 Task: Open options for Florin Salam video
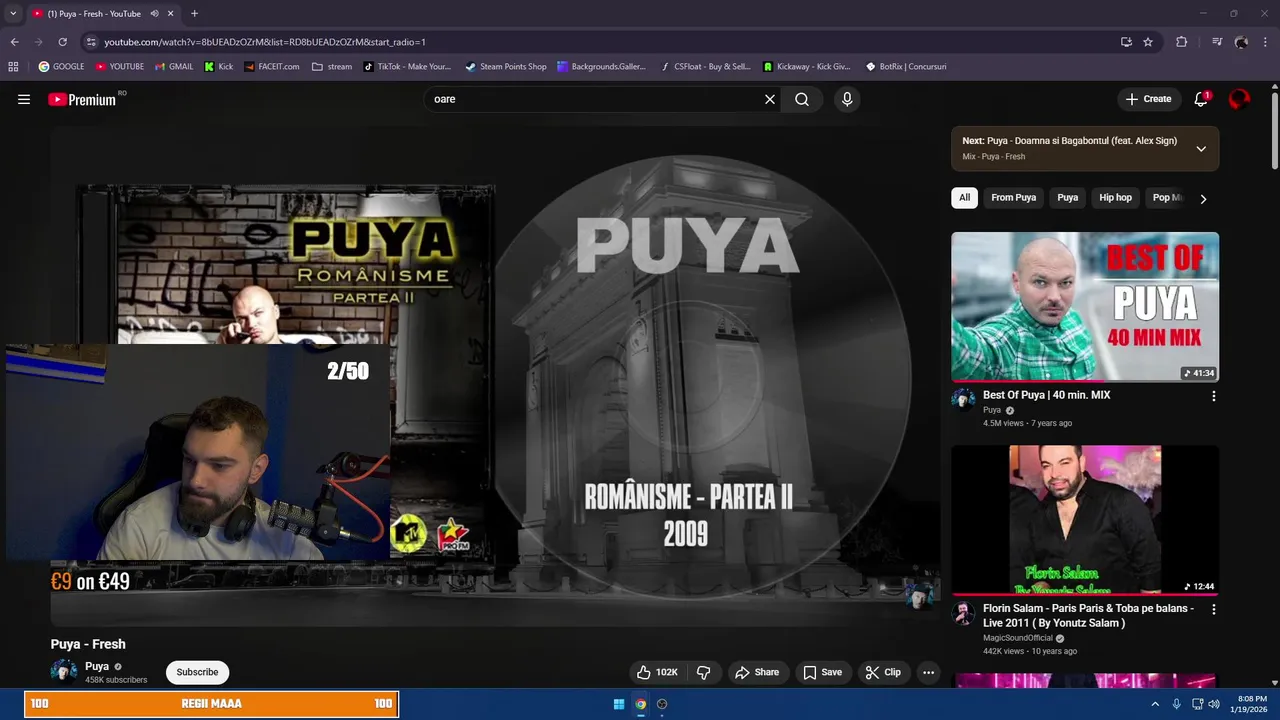pos(1213,609)
